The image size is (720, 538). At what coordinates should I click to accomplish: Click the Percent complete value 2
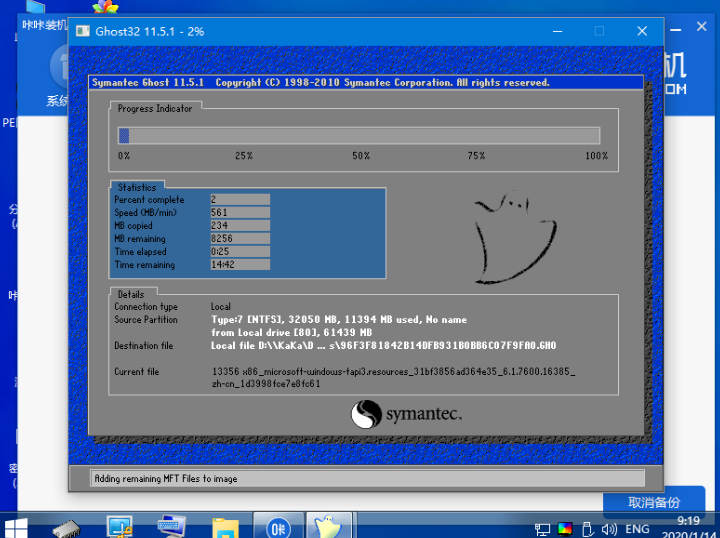240,199
